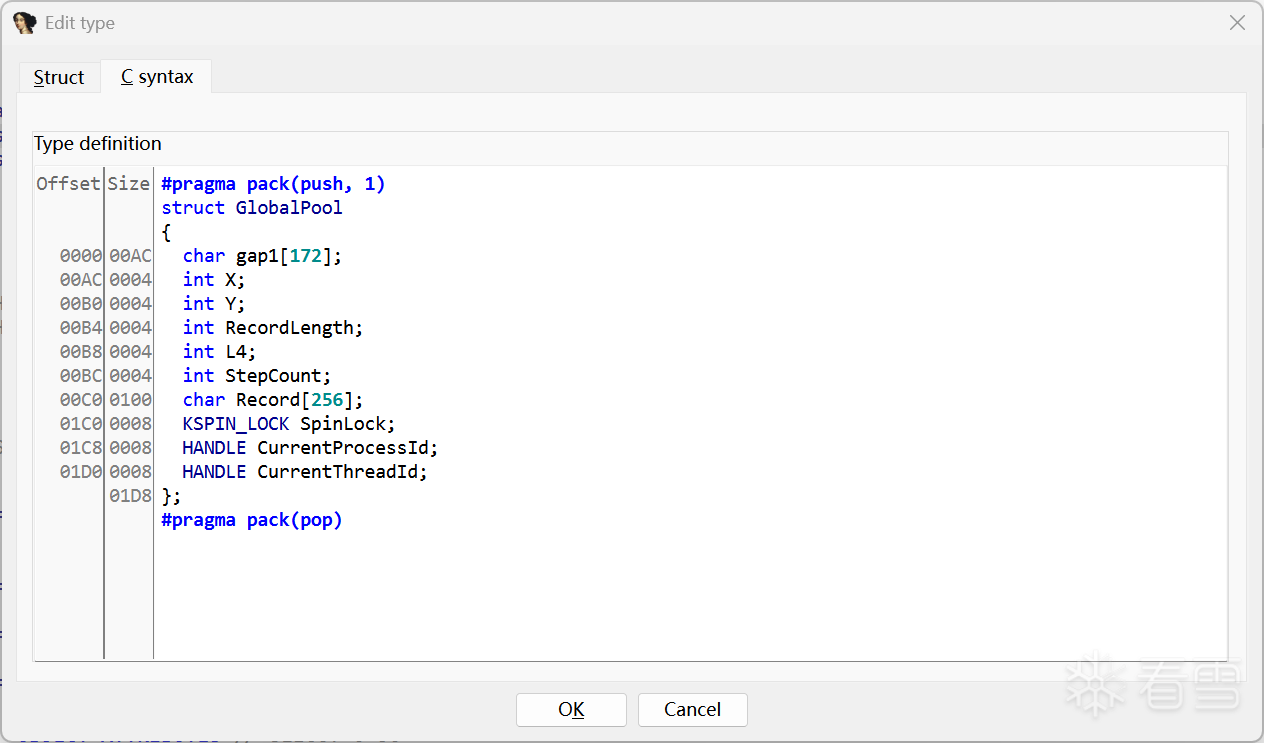Close the Edit type dialog

[1237, 23]
